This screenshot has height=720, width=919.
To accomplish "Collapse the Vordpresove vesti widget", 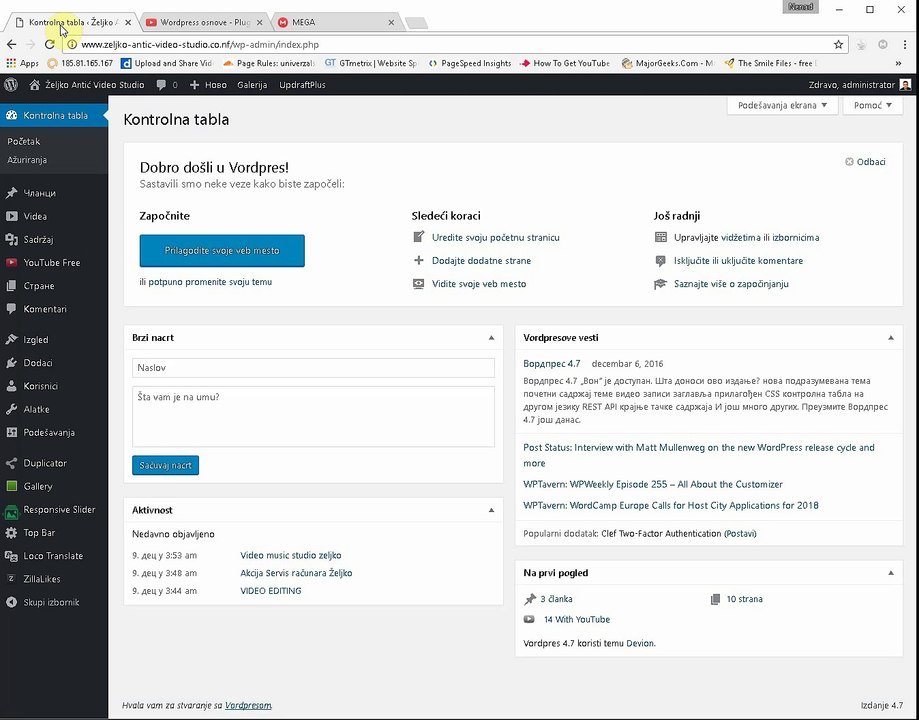I will tap(891, 338).
